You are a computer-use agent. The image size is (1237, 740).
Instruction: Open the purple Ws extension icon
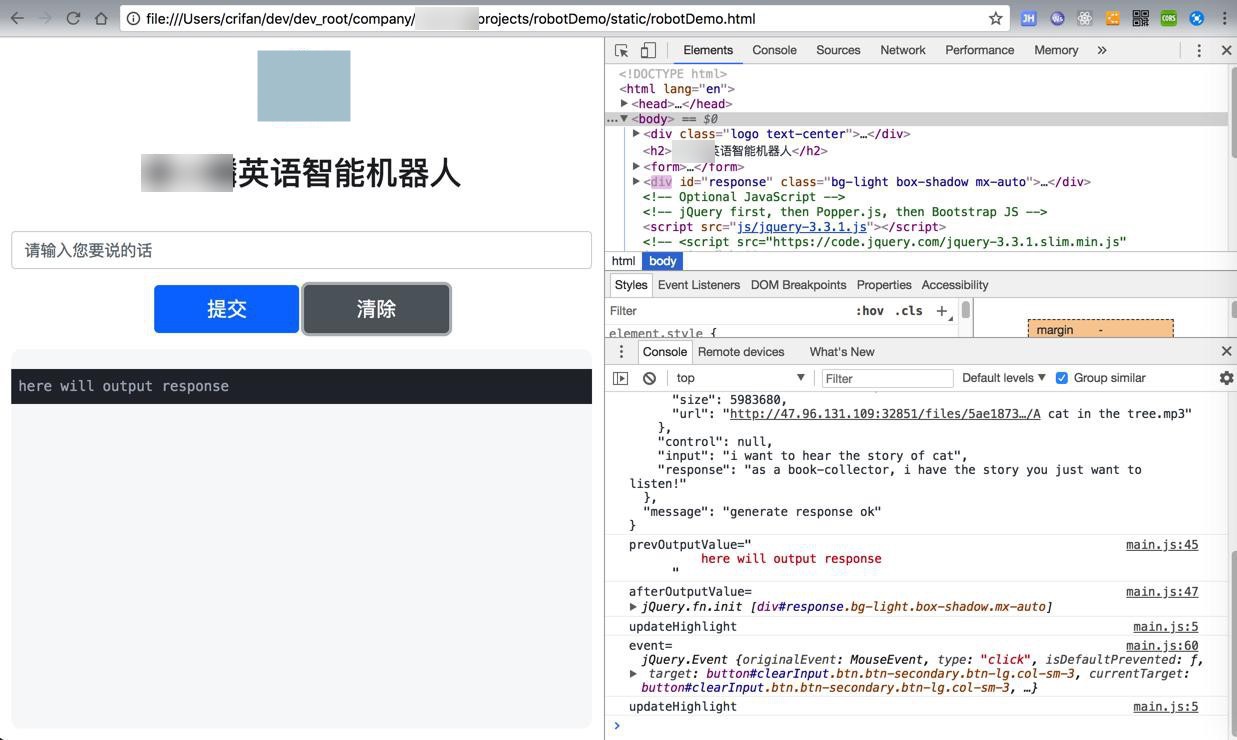[1057, 18]
